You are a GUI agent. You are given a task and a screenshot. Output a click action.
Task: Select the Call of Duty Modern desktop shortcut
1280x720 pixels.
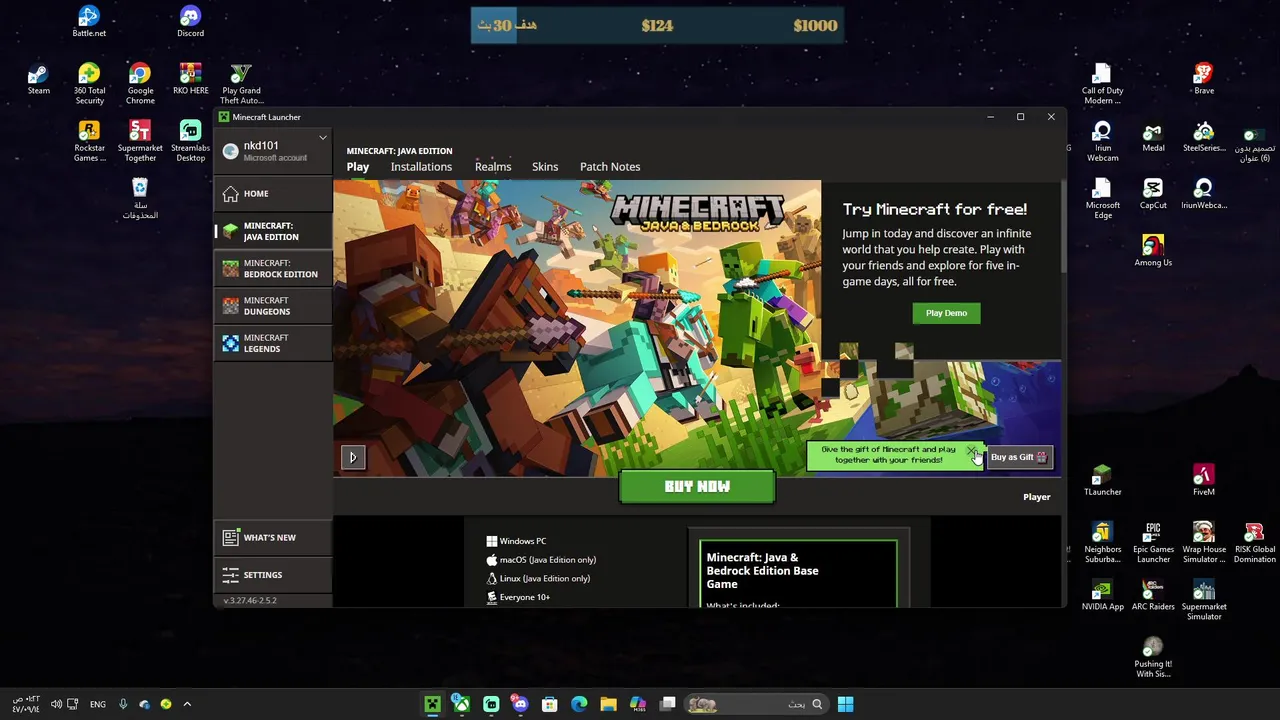point(1102,84)
